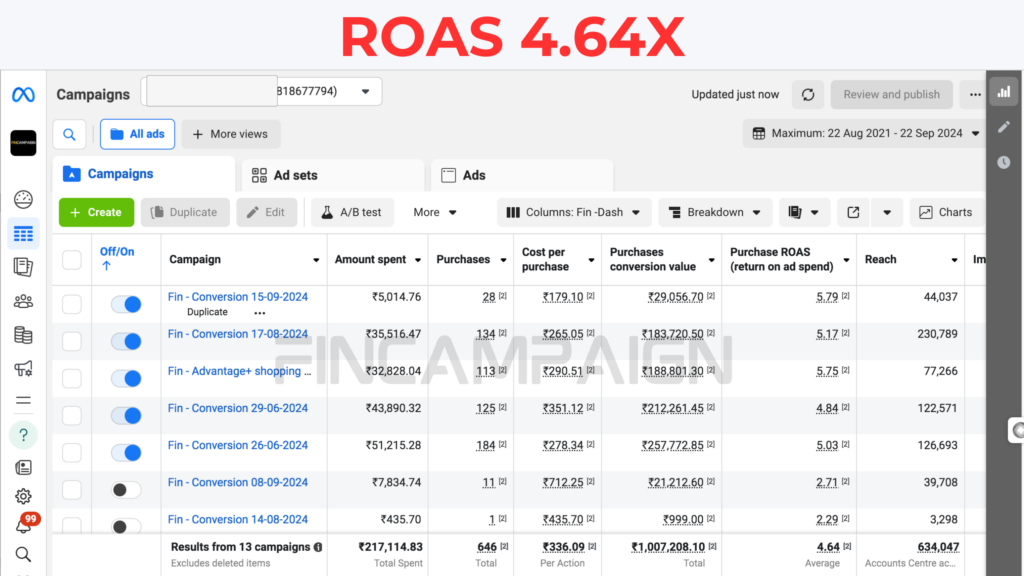Open the clock history icon in right sidebar
Screen dimensions: 1024x576
coord(1003,162)
